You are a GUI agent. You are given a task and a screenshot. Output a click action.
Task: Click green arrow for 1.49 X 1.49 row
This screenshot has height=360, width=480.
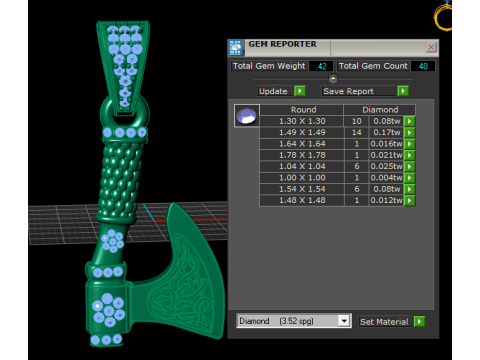pos(409,133)
